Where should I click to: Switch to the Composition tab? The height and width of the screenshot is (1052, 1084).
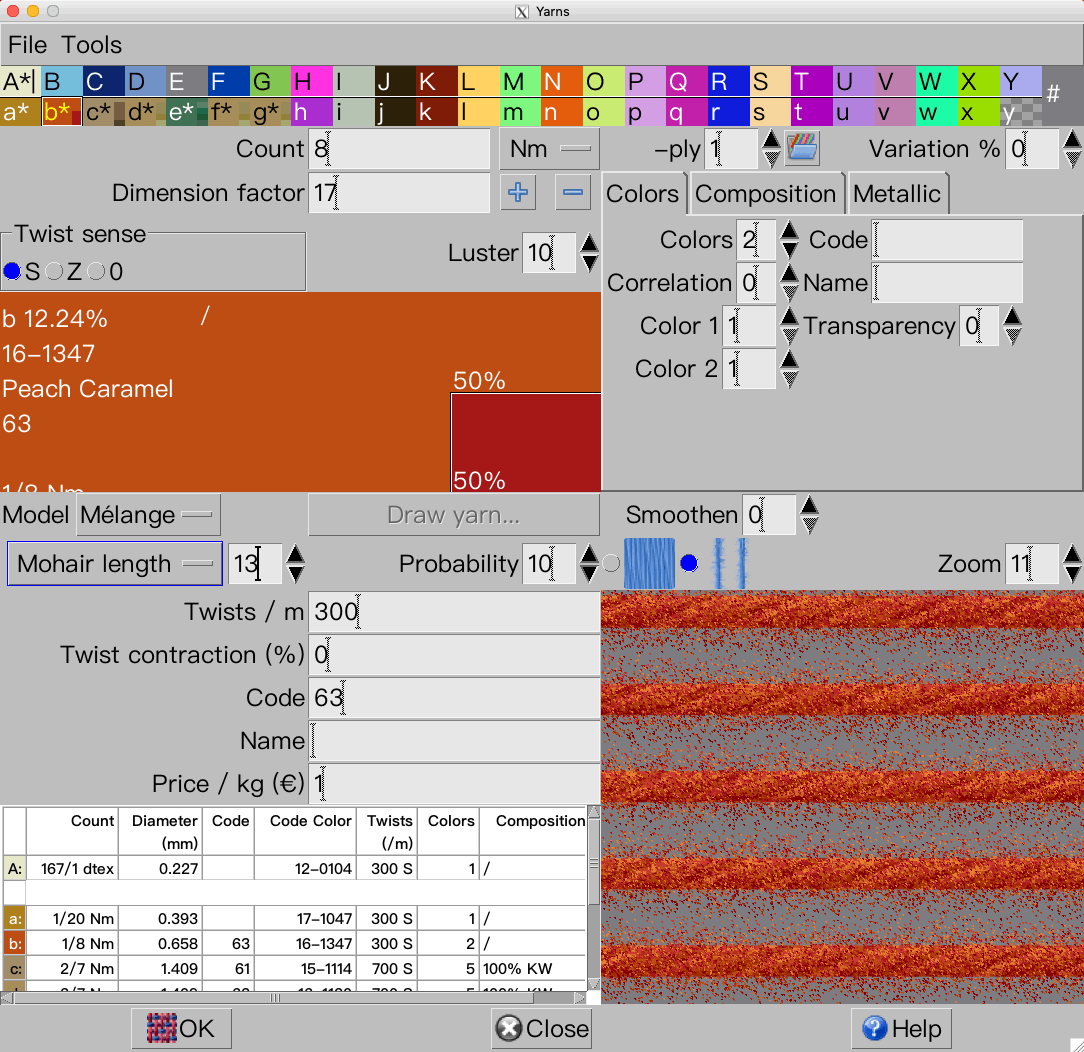pyautogui.click(x=765, y=194)
